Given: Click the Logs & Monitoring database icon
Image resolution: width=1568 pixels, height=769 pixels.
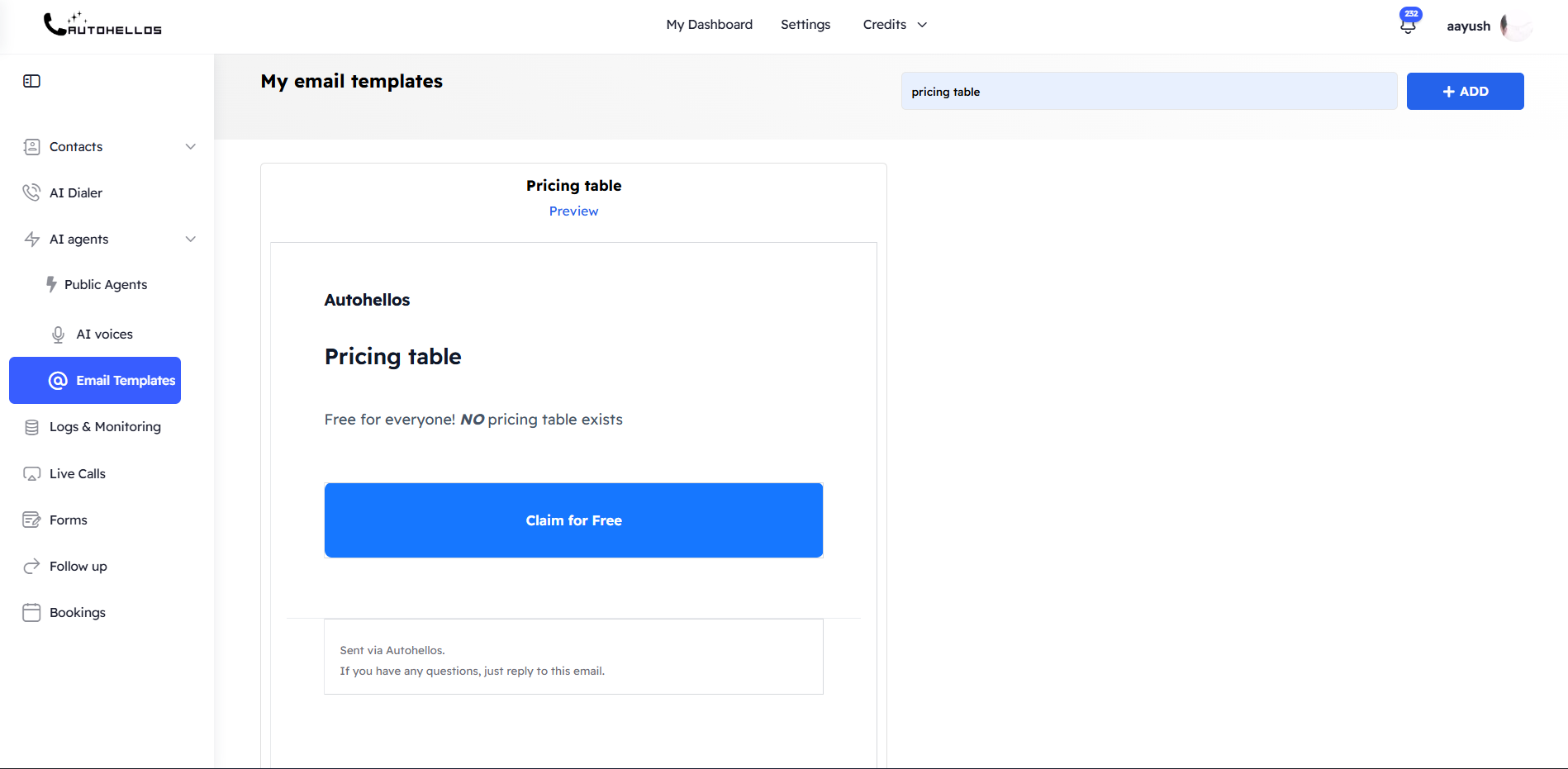Looking at the screenshot, I should pos(31,427).
